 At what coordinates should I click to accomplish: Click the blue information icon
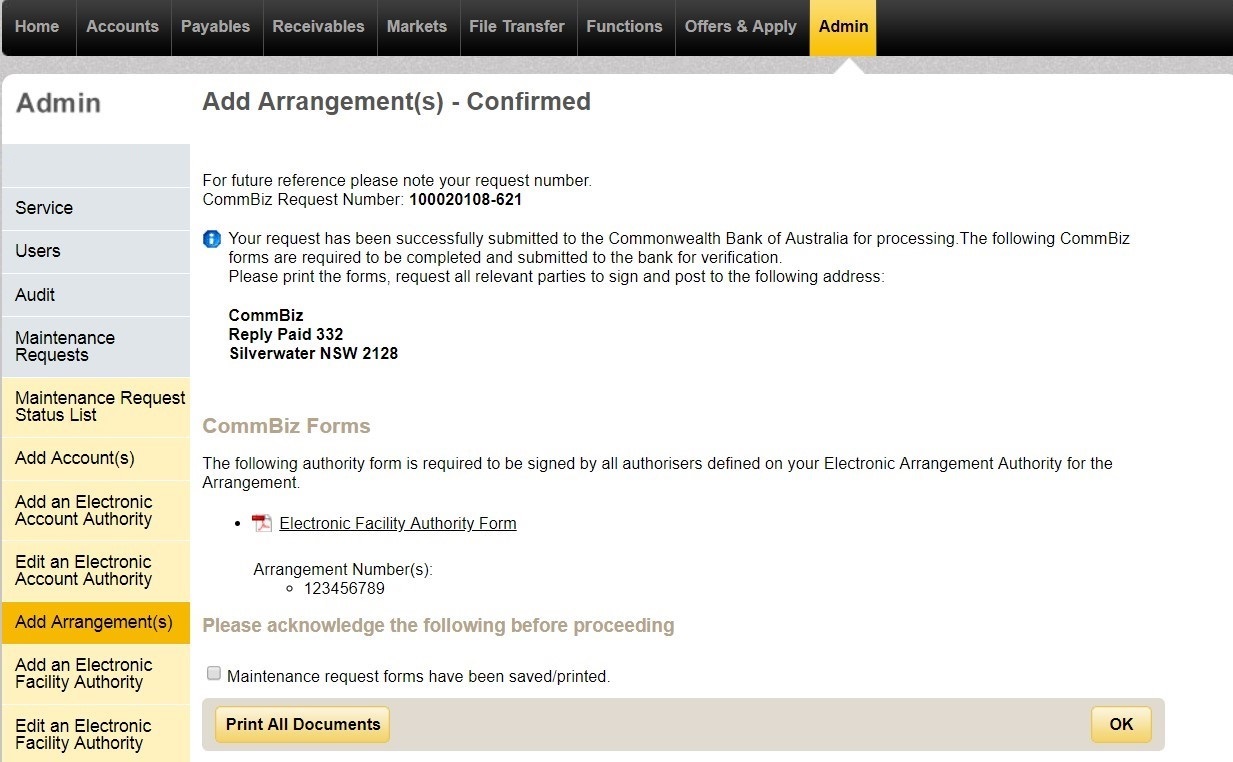click(212, 239)
